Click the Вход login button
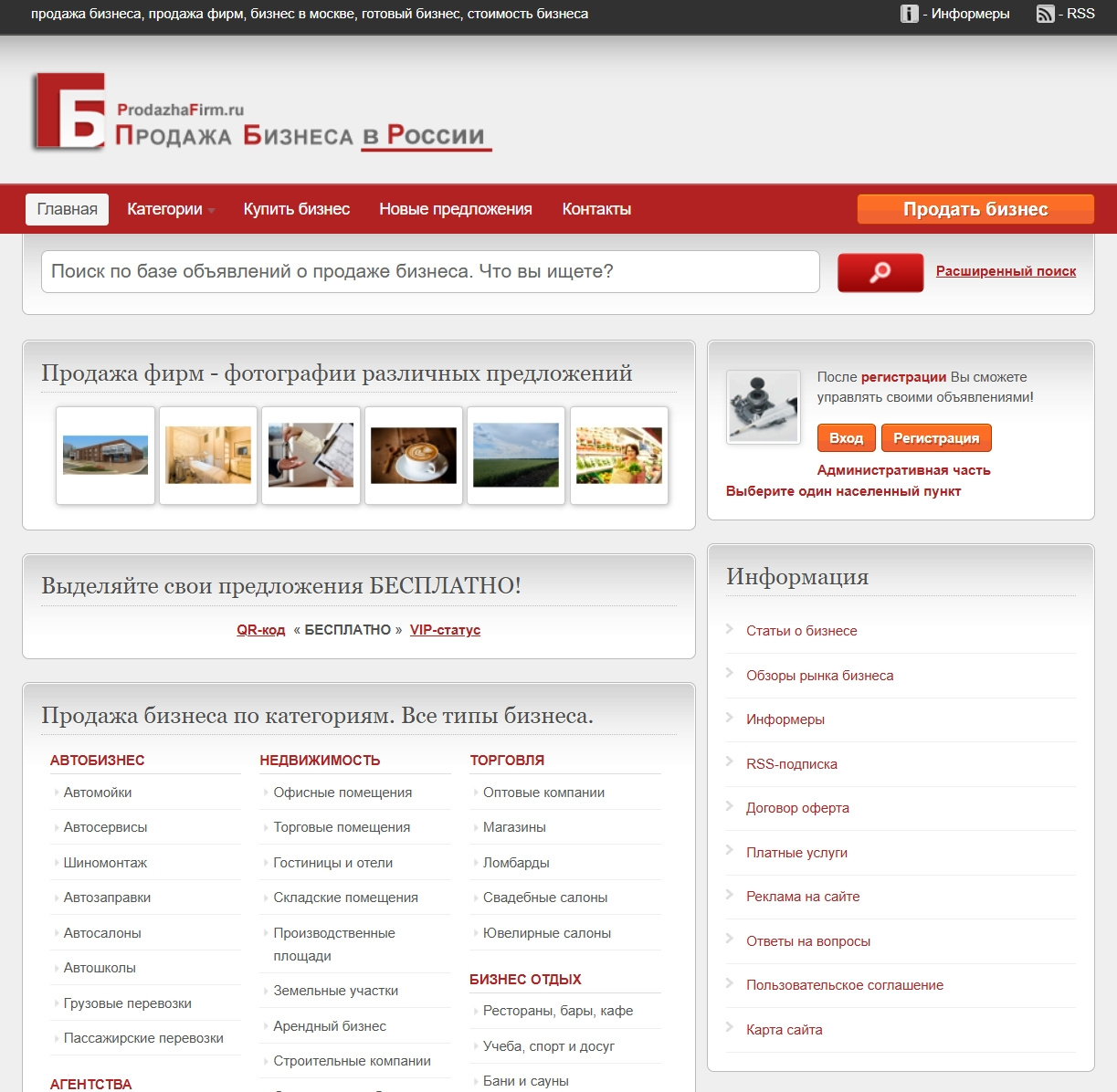The height and width of the screenshot is (1092, 1117). point(847,438)
